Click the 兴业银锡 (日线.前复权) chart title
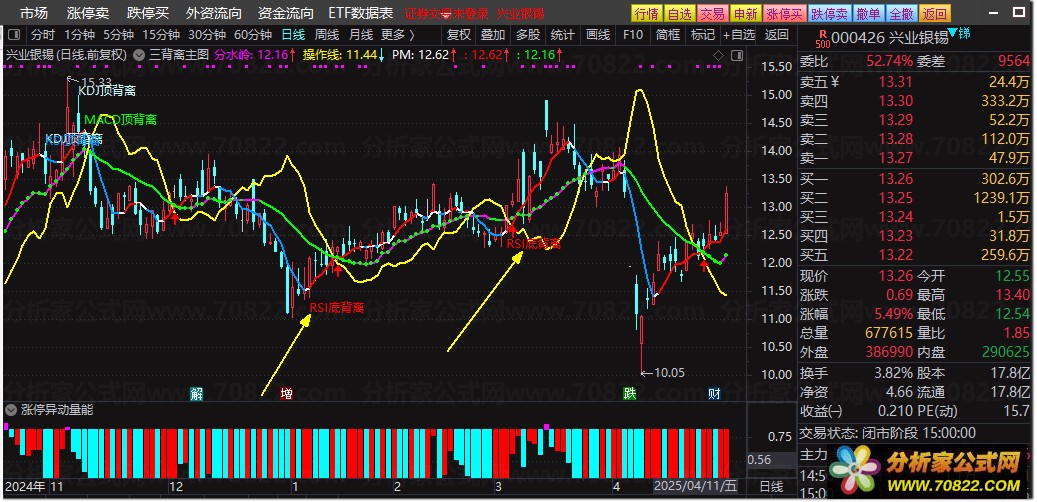The height and width of the screenshot is (502, 1037). click(66, 56)
